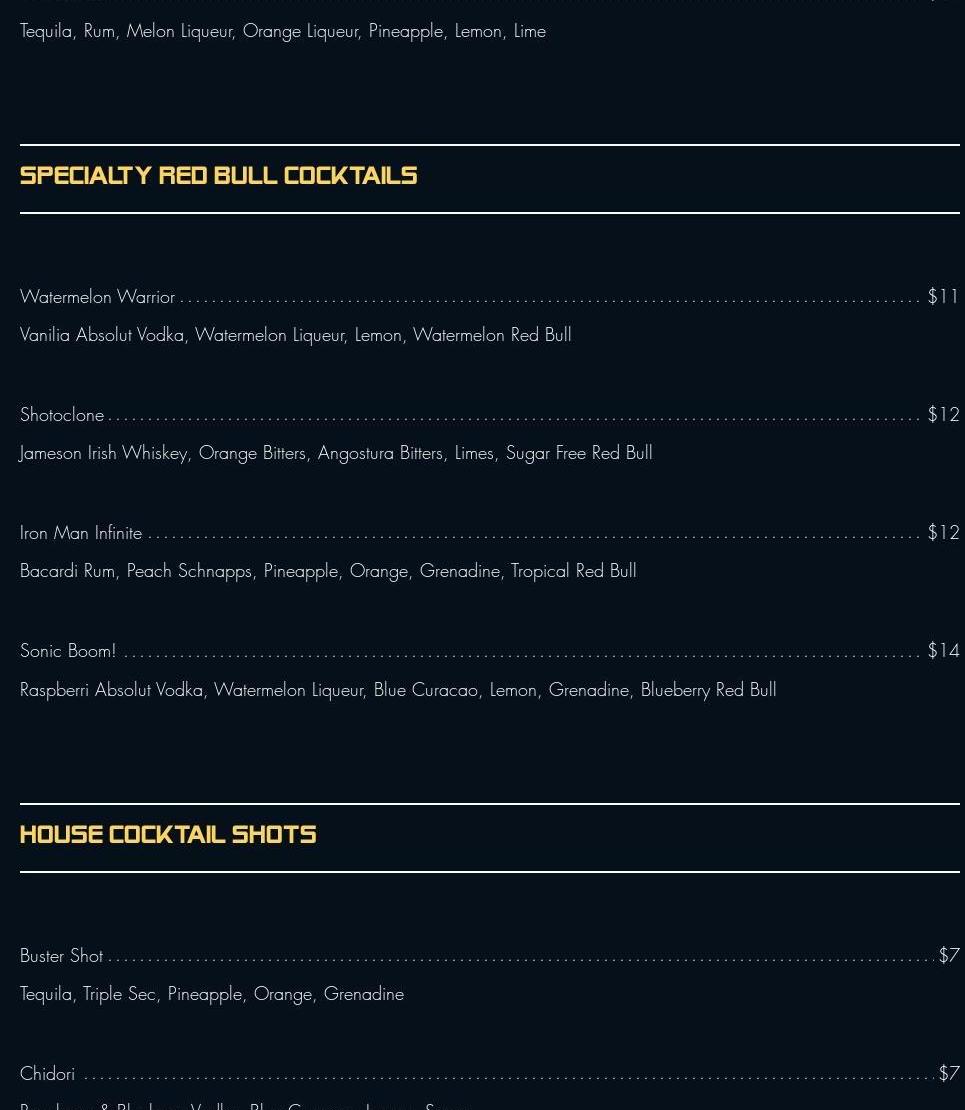Select the Sonic Boom! cocktail name
Screen dimensions: 965x1110
pos(68,651)
